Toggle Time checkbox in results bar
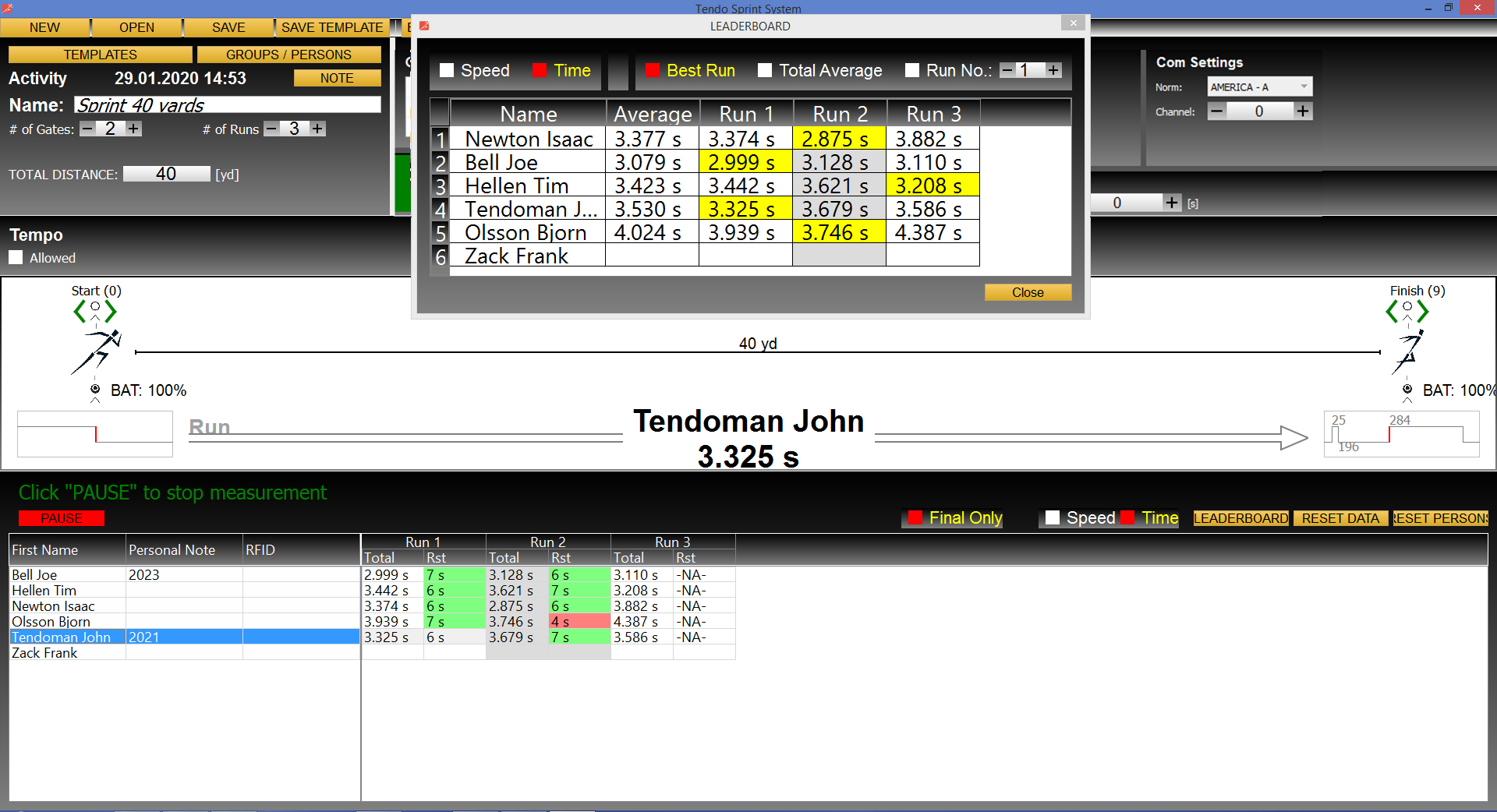The height and width of the screenshot is (812, 1497). pyautogui.click(x=1127, y=517)
